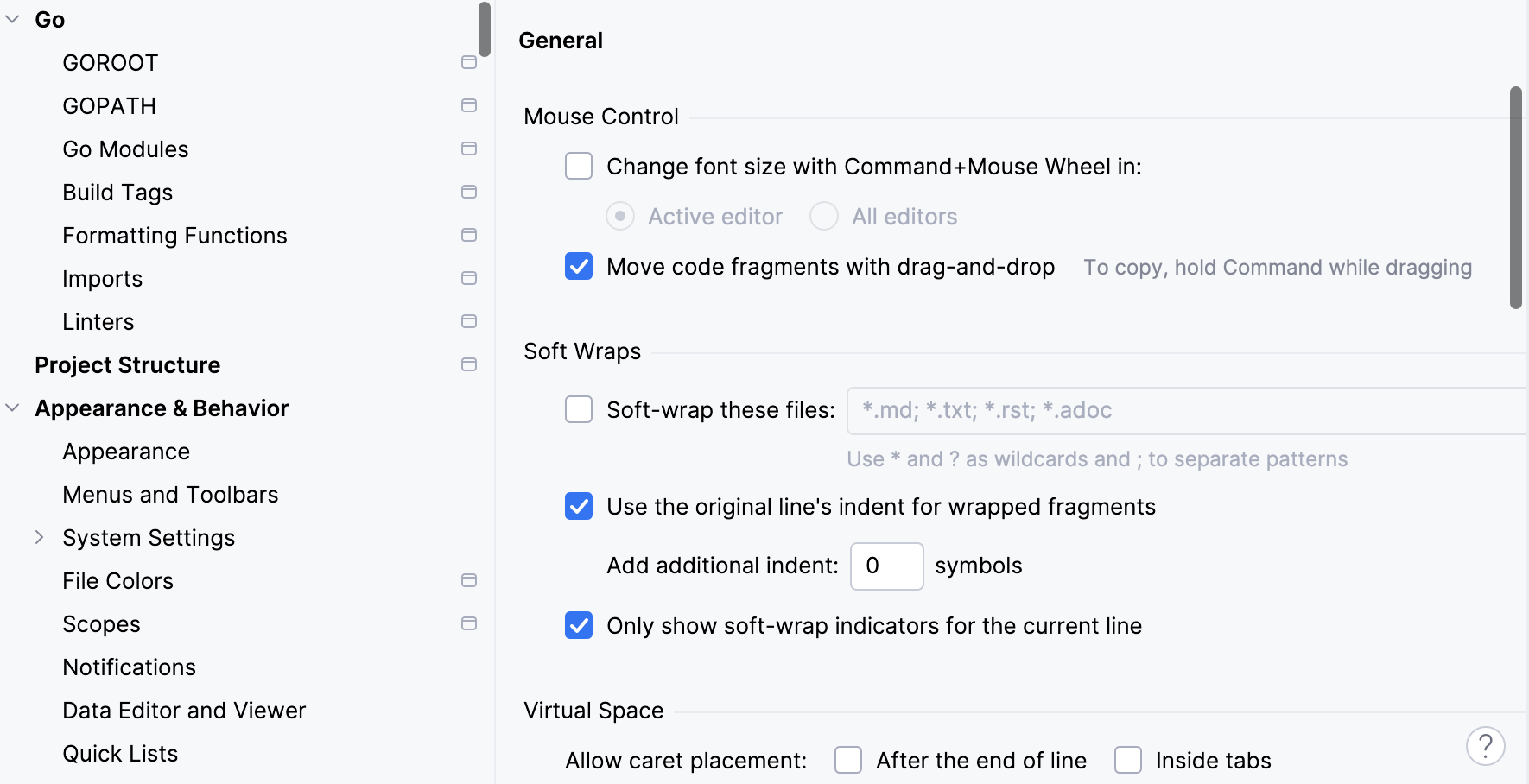
Task: Open the Notifications settings page
Action: tap(128, 667)
